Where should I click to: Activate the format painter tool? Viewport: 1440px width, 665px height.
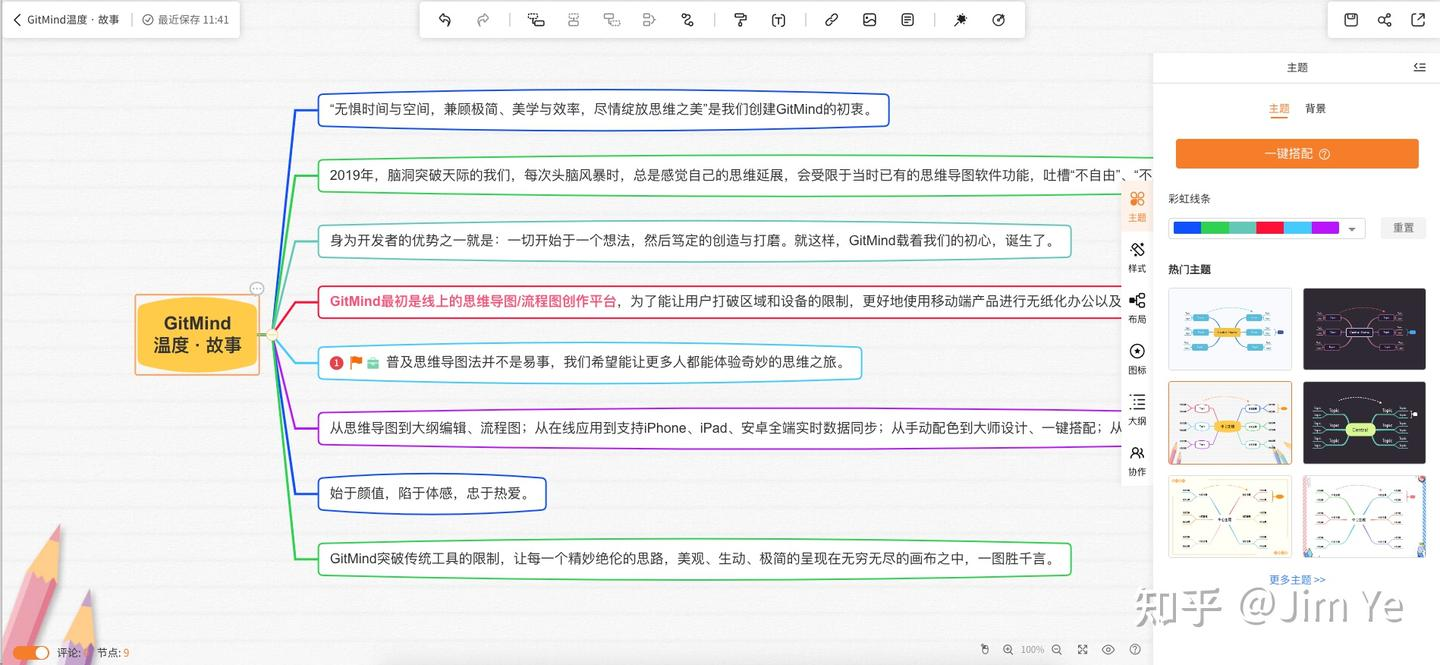coord(741,20)
